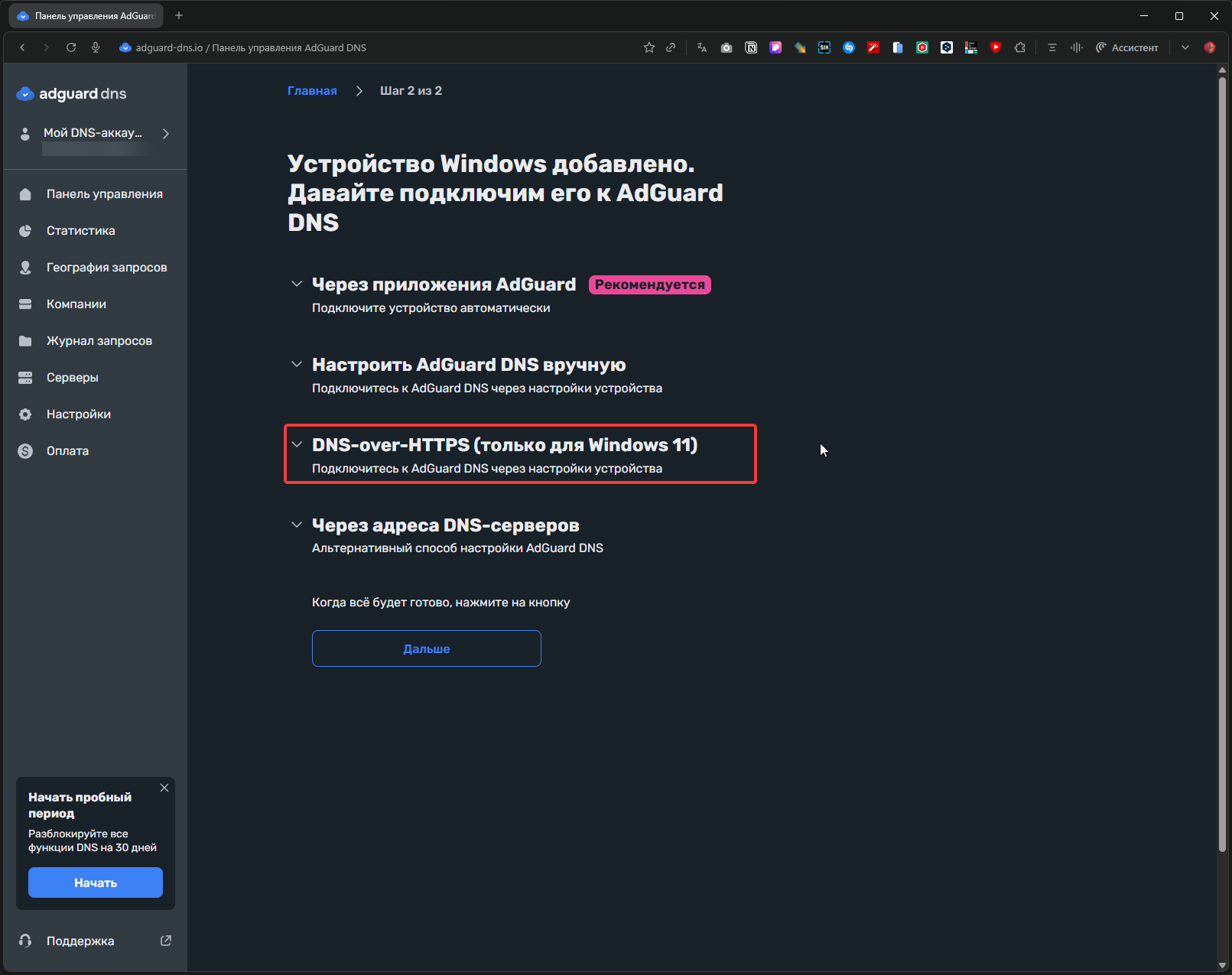This screenshot has width=1232, height=975.
Task: Open 'Компании' in the sidebar menu
Action: pyautogui.click(x=76, y=304)
